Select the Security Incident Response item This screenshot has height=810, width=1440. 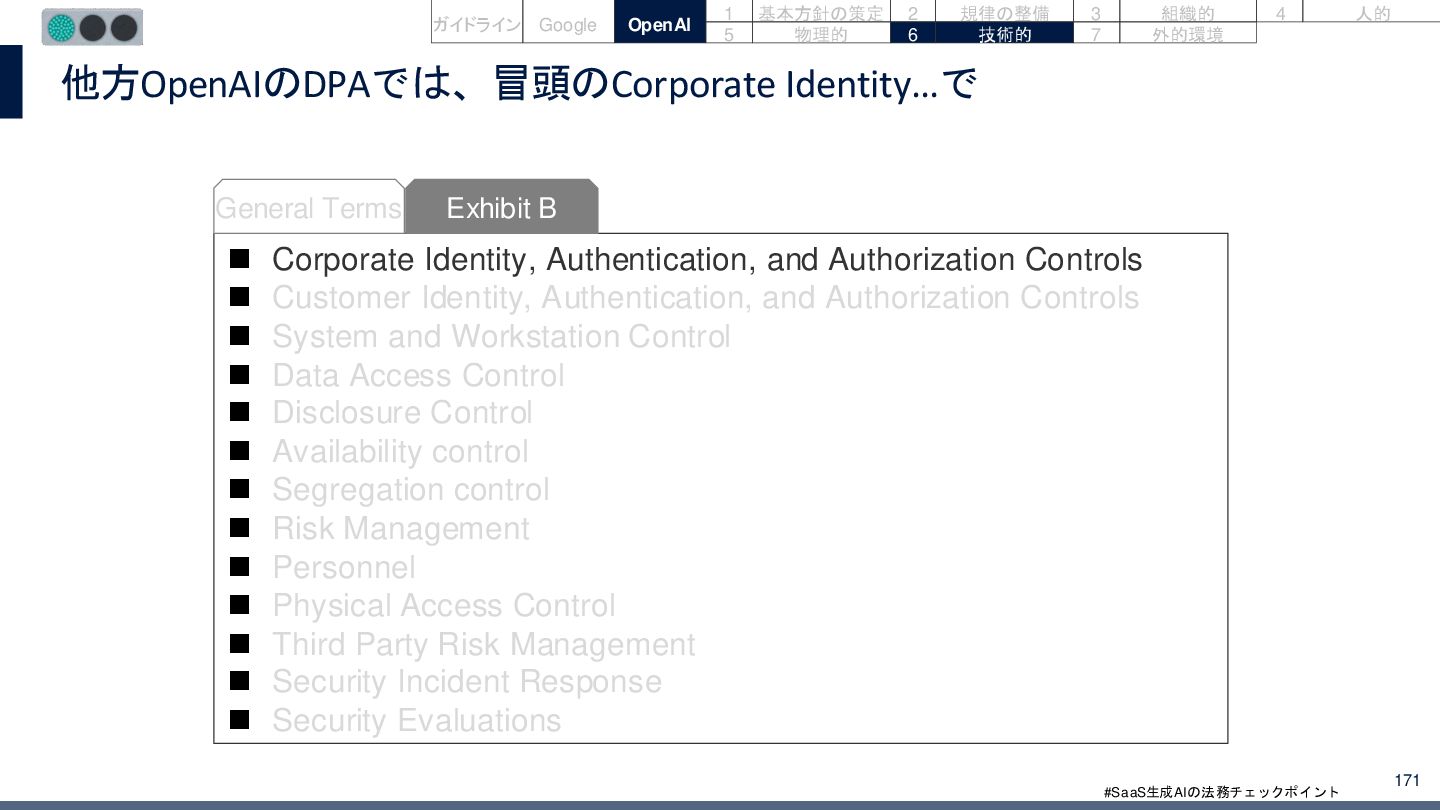[467, 682]
